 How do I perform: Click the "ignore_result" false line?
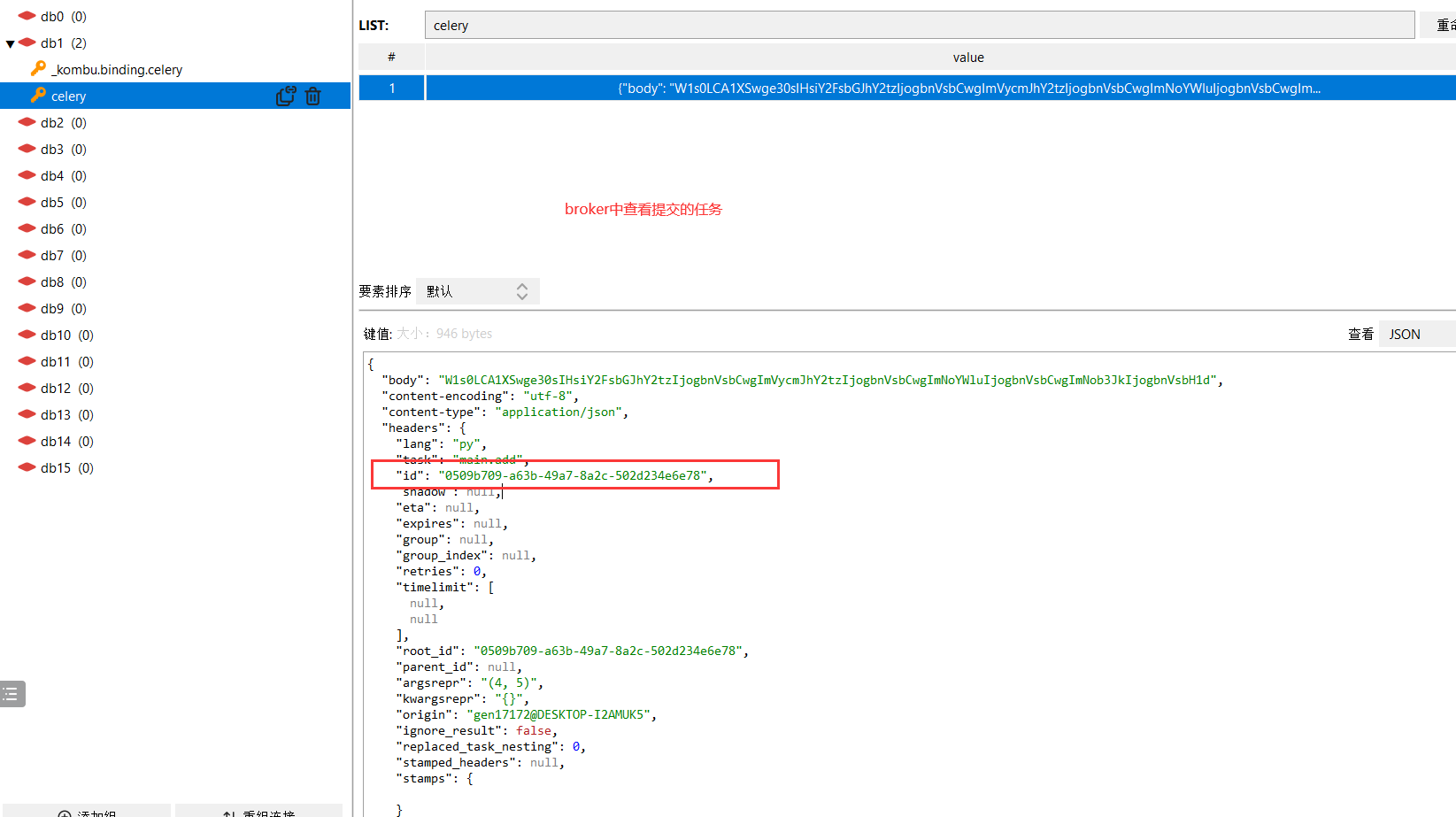(x=476, y=730)
